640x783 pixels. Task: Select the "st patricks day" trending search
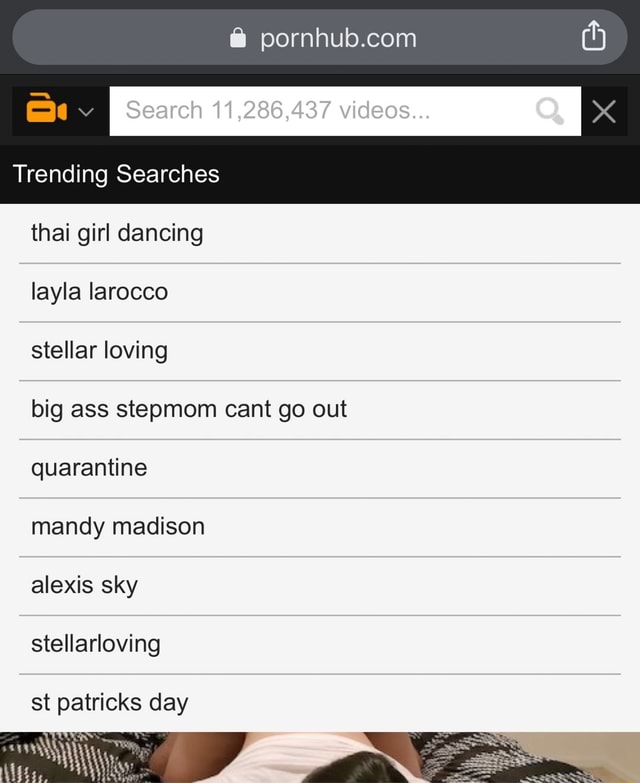point(109,702)
